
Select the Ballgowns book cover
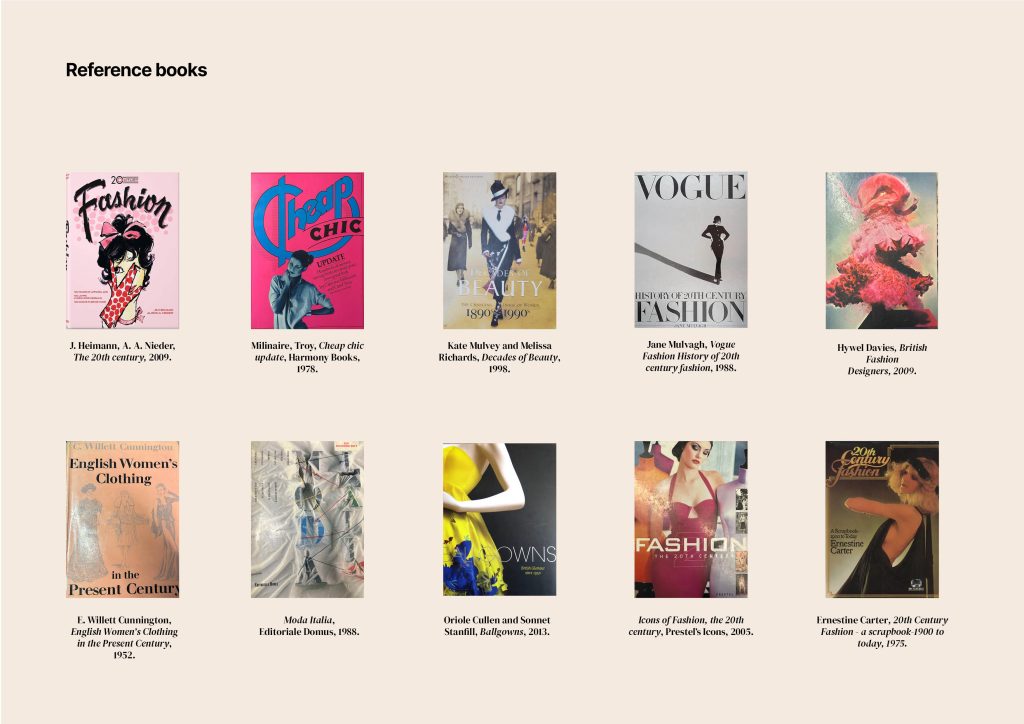[499, 519]
